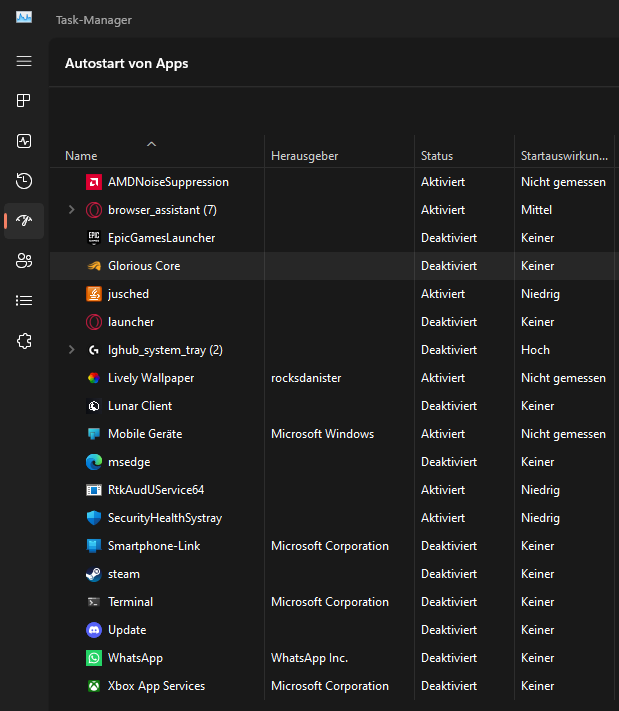This screenshot has width=619, height=711.
Task: Open the App history icon in sidebar
Action: click(24, 181)
